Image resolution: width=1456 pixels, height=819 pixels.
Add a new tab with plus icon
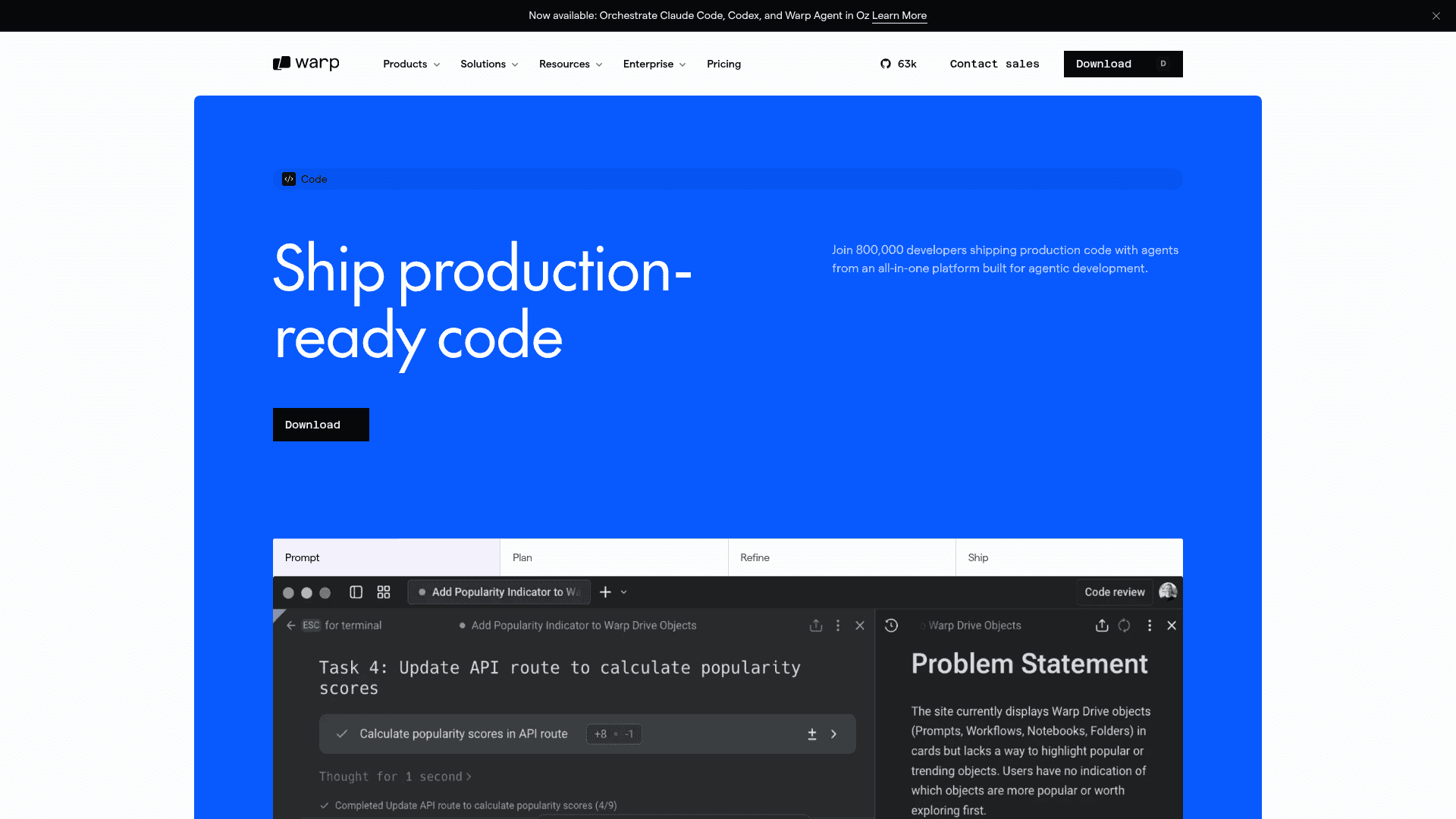pyautogui.click(x=605, y=592)
